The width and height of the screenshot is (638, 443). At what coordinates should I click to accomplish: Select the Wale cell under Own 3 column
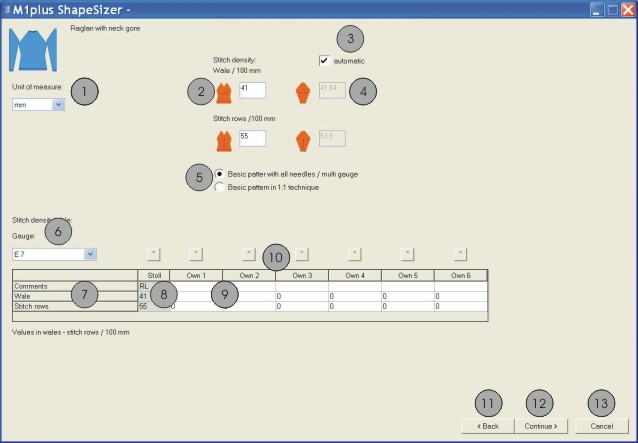pyautogui.click(x=300, y=296)
